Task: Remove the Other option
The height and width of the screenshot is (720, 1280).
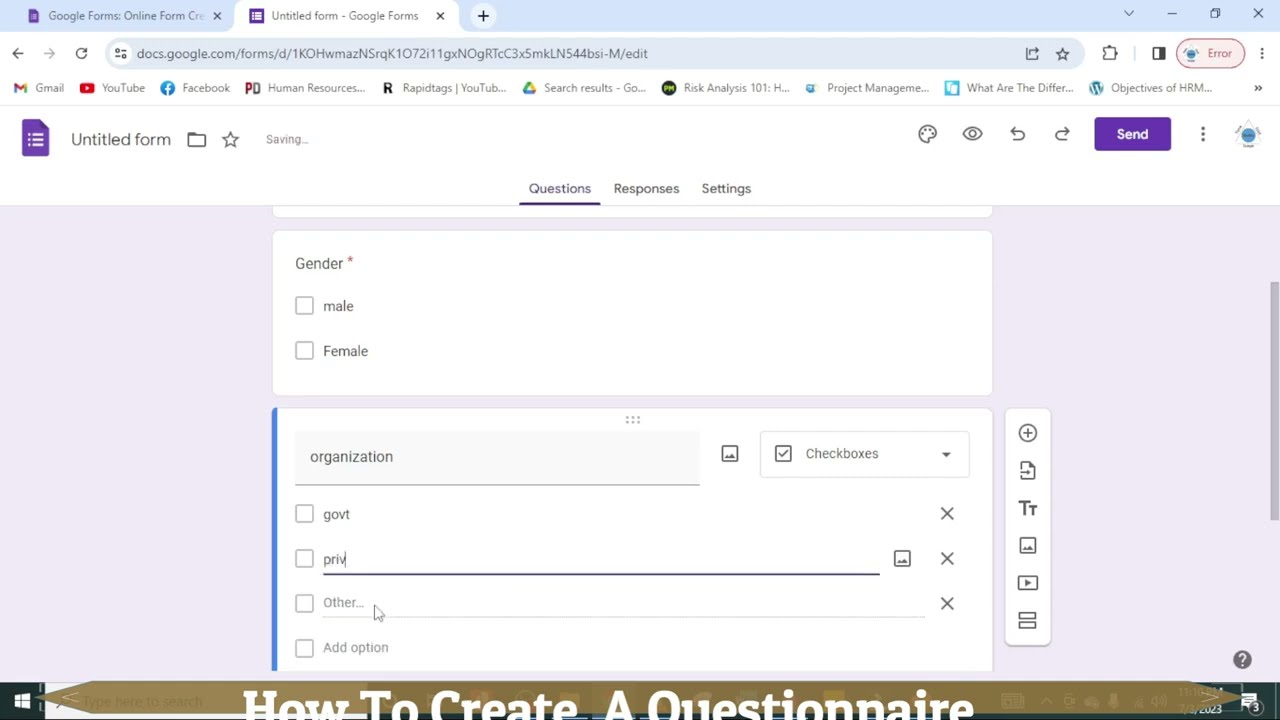Action: [947, 604]
